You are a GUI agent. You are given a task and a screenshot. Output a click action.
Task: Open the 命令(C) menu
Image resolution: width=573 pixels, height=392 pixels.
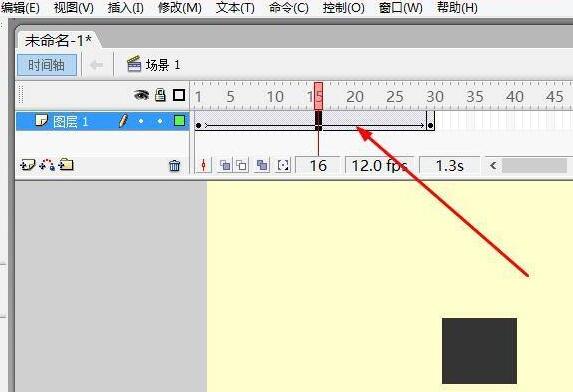(289, 7)
